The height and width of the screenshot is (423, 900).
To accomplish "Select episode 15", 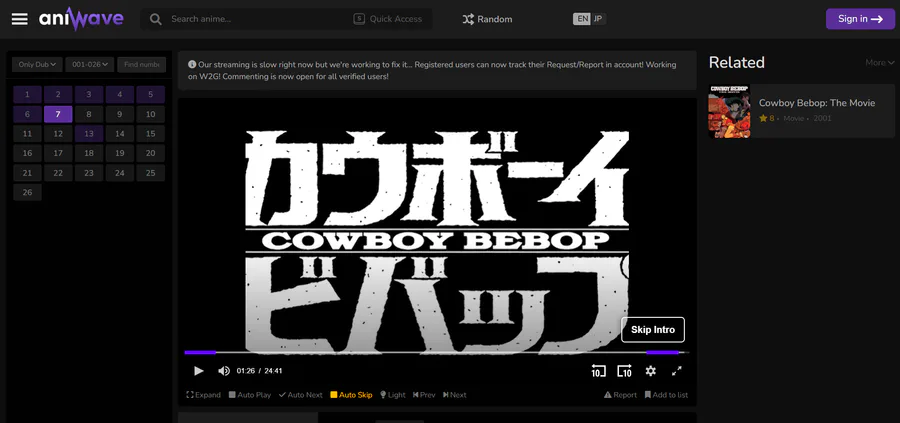I will 150,134.
